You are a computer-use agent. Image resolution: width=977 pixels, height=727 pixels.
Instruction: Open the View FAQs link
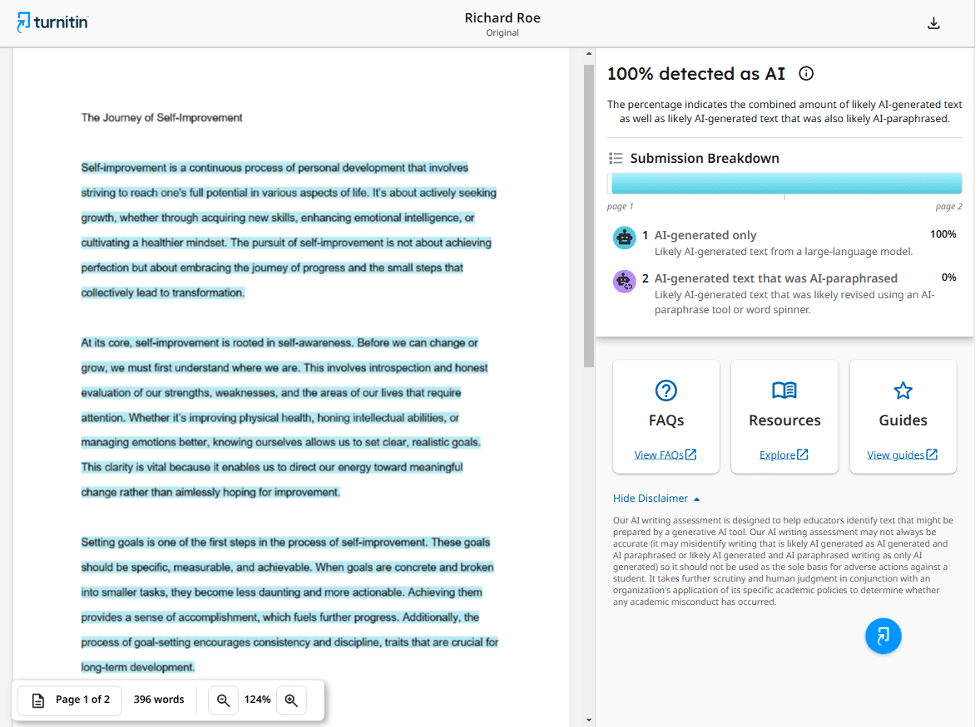[666, 454]
